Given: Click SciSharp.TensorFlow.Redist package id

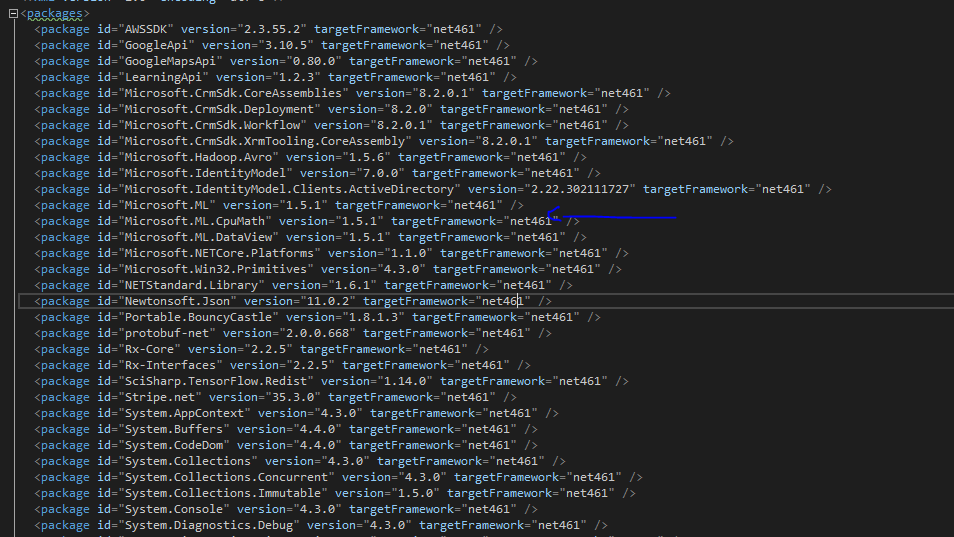Looking at the screenshot, I should [216, 381].
